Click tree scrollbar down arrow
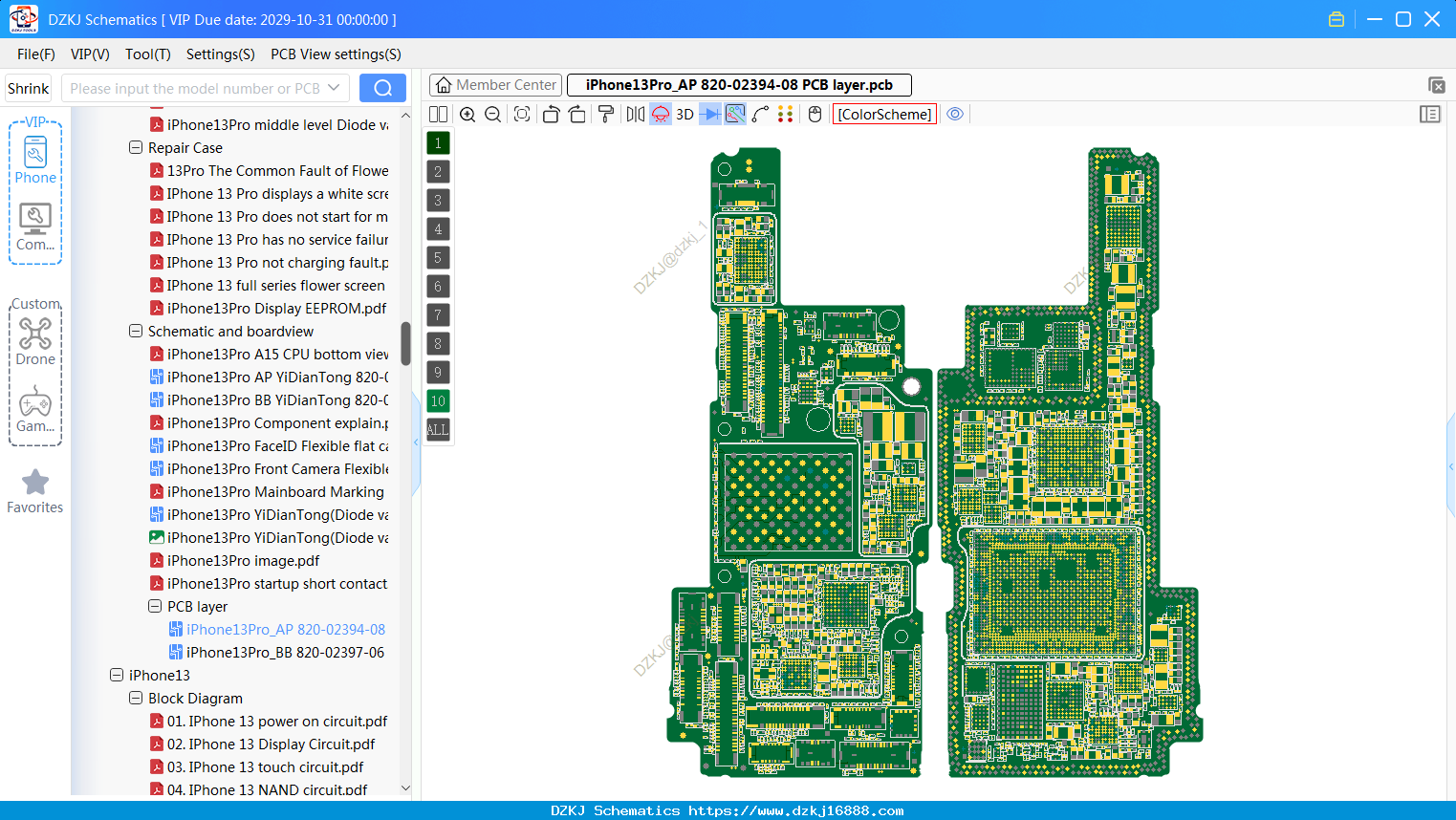Viewport: 1456px width, 820px height. [x=405, y=788]
